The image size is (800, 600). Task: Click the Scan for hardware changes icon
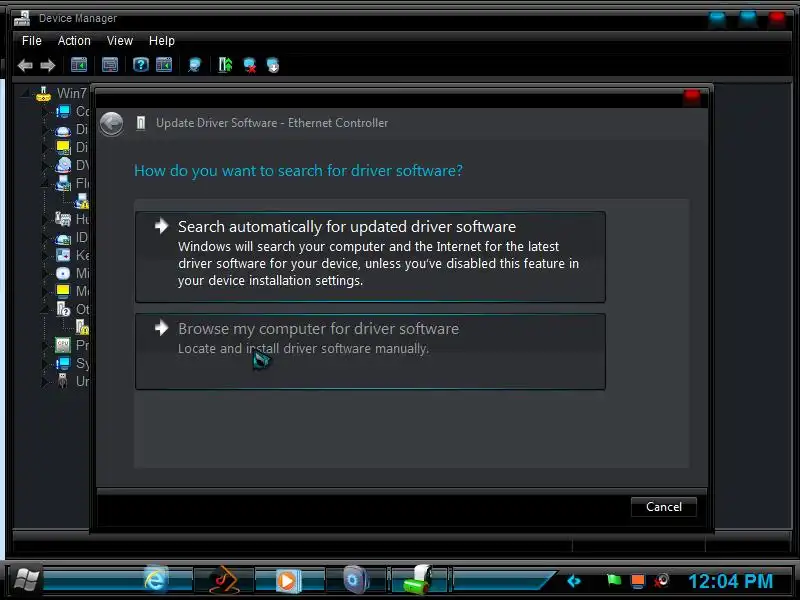pyautogui.click(x=195, y=65)
